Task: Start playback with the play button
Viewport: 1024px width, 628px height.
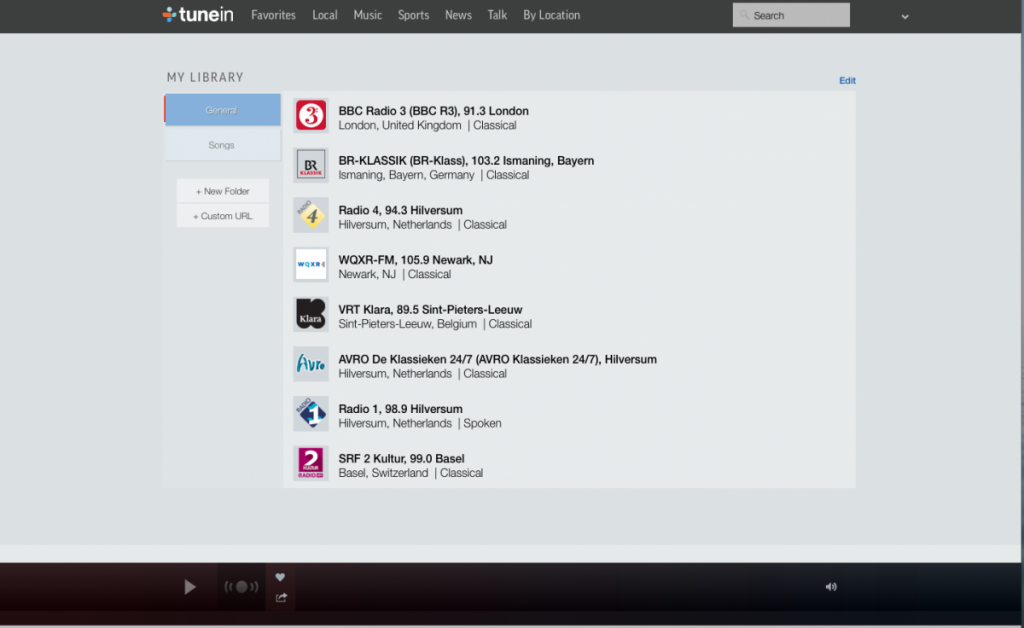Action: (189, 587)
